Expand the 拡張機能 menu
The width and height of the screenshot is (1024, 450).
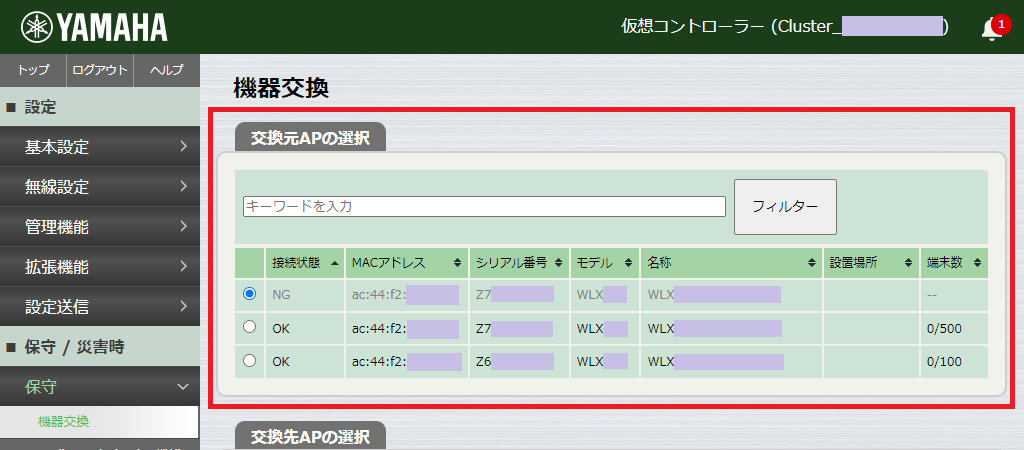coord(100,266)
